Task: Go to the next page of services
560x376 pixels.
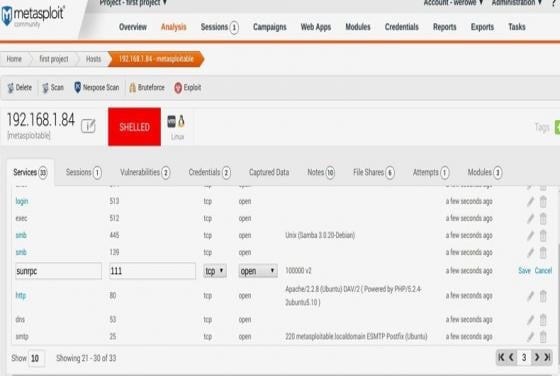Action: (x=536, y=357)
